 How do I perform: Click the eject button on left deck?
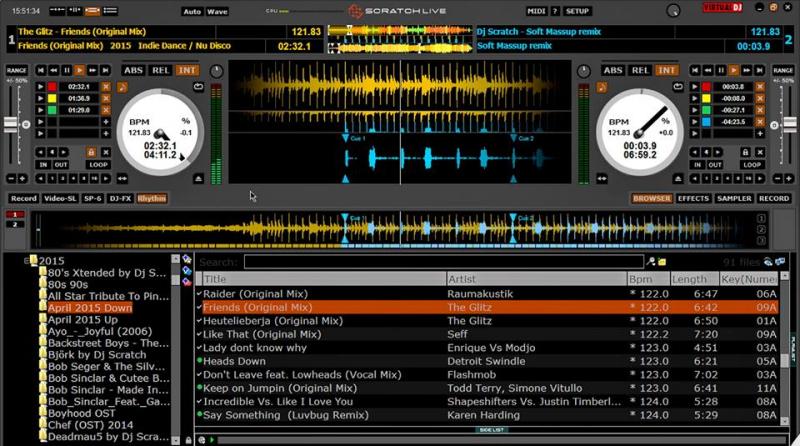(199, 178)
